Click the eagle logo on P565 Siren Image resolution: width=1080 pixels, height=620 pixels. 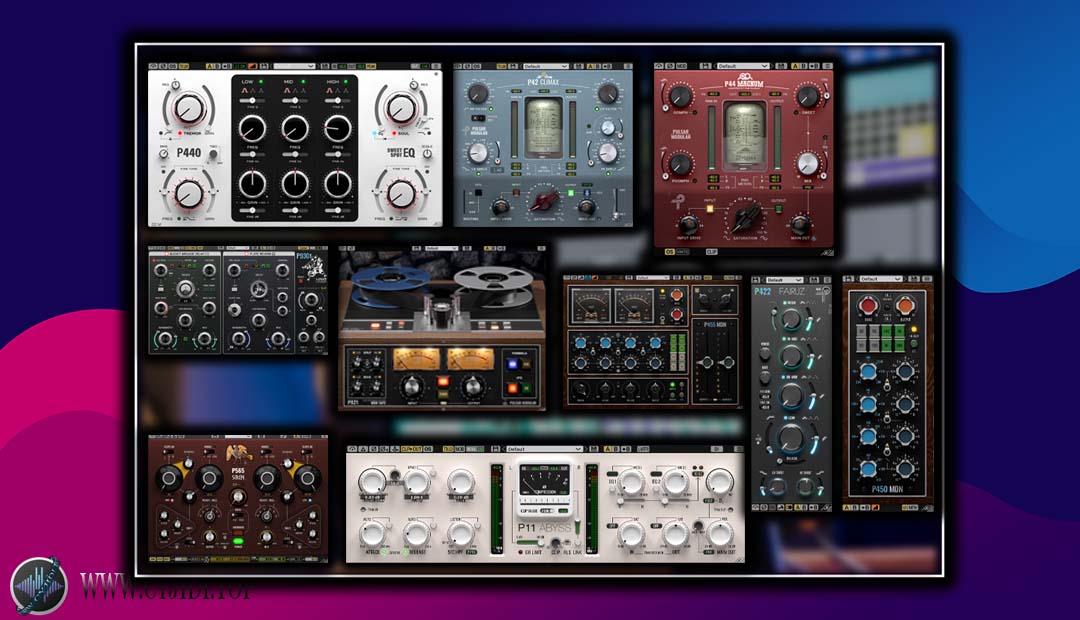point(238,455)
